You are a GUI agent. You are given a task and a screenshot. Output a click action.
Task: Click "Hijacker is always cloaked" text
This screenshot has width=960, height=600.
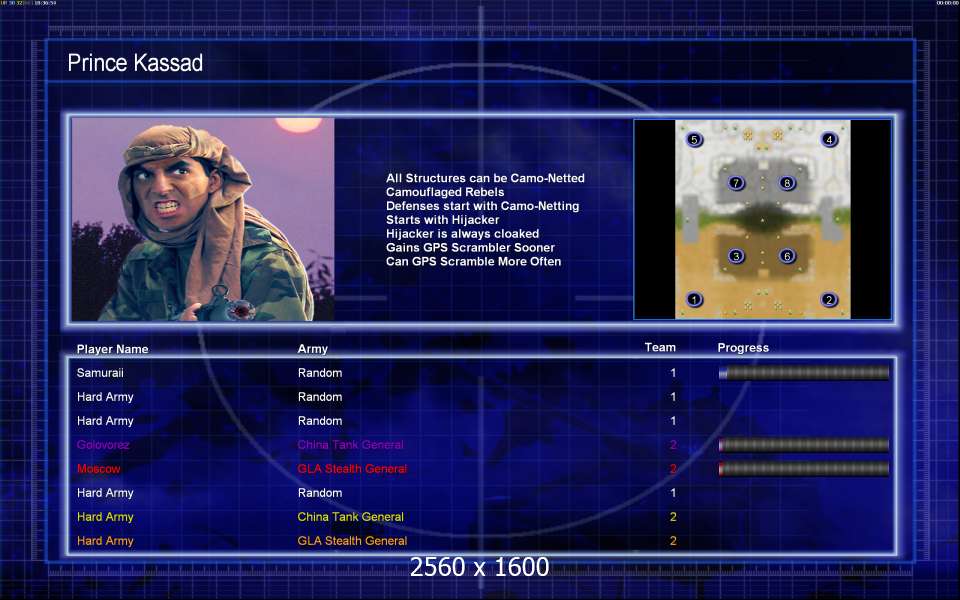click(462, 234)
